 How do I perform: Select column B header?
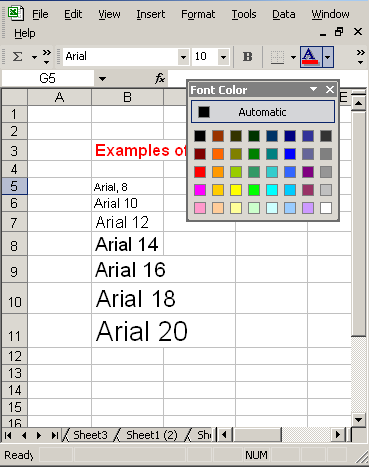point(127,97)
